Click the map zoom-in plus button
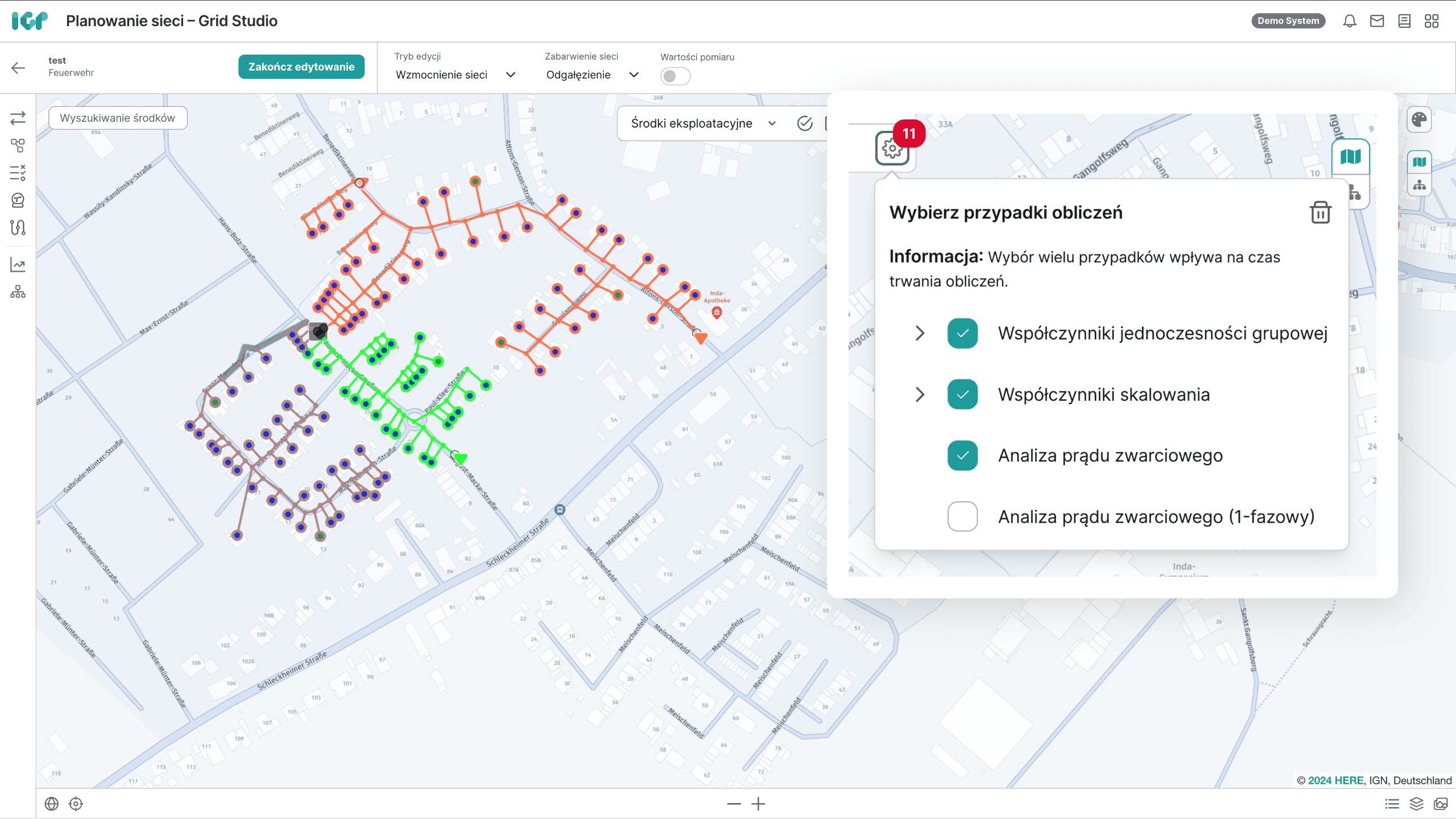This screenshot has width=1456, height=819. 758,804
